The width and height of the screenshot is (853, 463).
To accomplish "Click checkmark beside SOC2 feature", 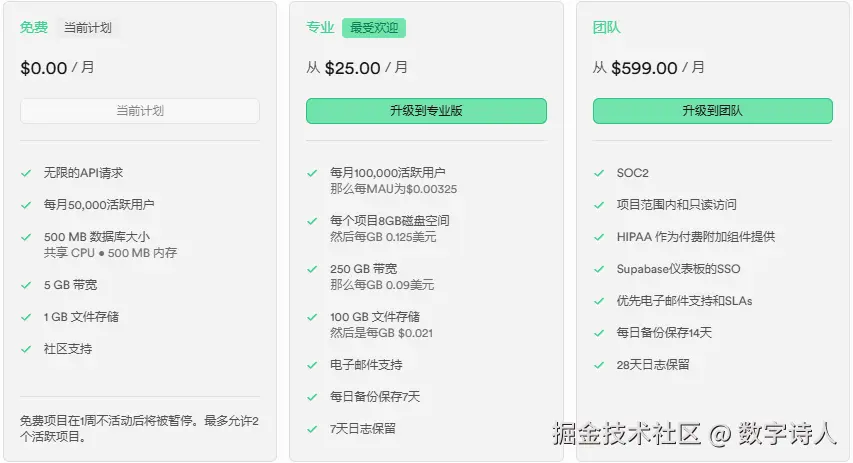I will click(599, 173).
